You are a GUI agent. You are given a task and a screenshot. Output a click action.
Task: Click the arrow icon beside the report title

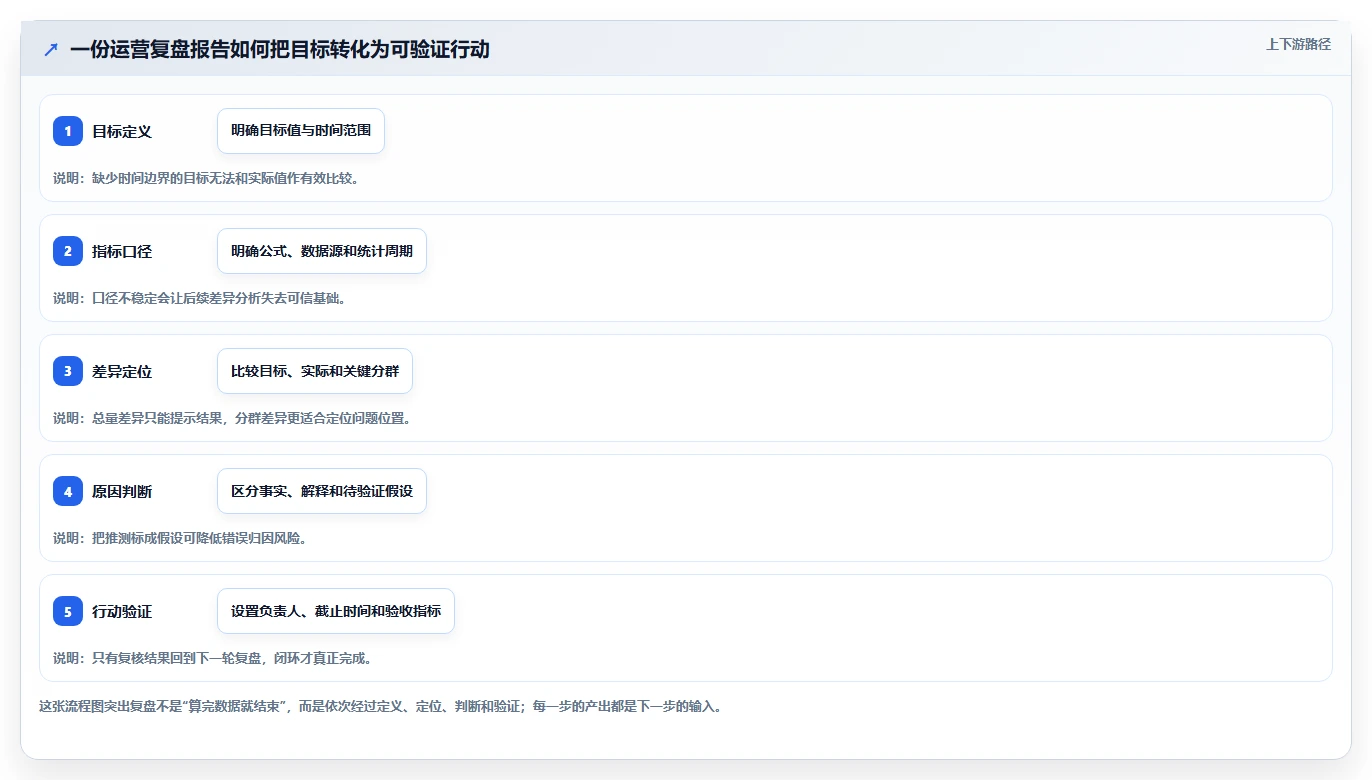[x=51, y=50]
